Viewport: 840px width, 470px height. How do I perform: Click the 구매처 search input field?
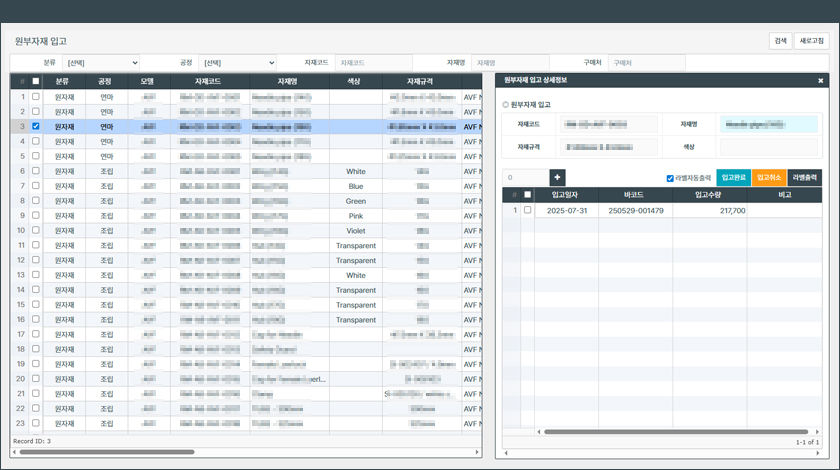coord(645,63)
